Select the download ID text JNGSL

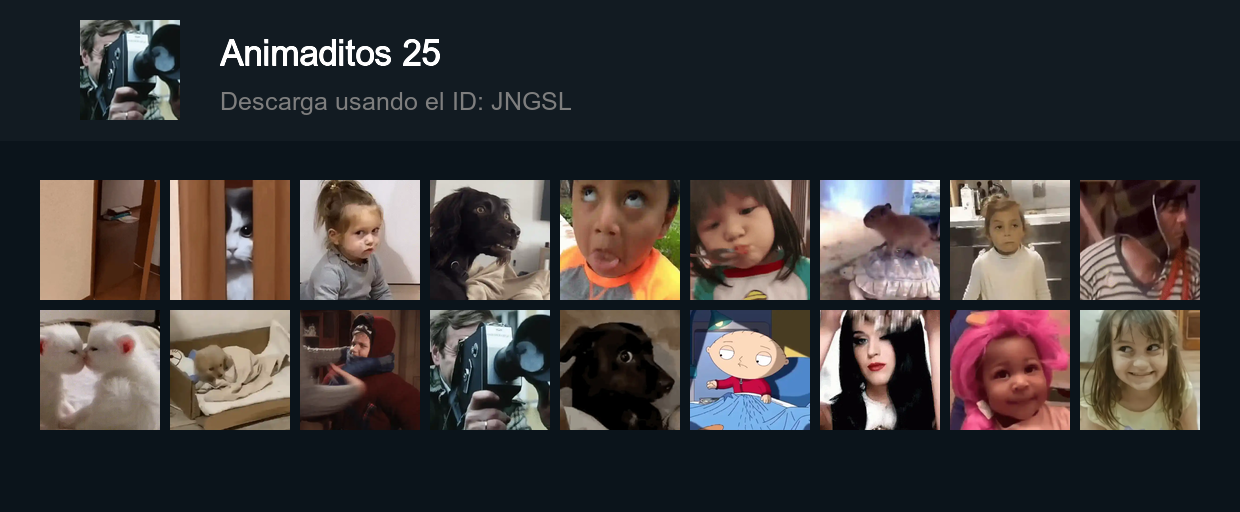pyautogui.click(x=531, y=101)
